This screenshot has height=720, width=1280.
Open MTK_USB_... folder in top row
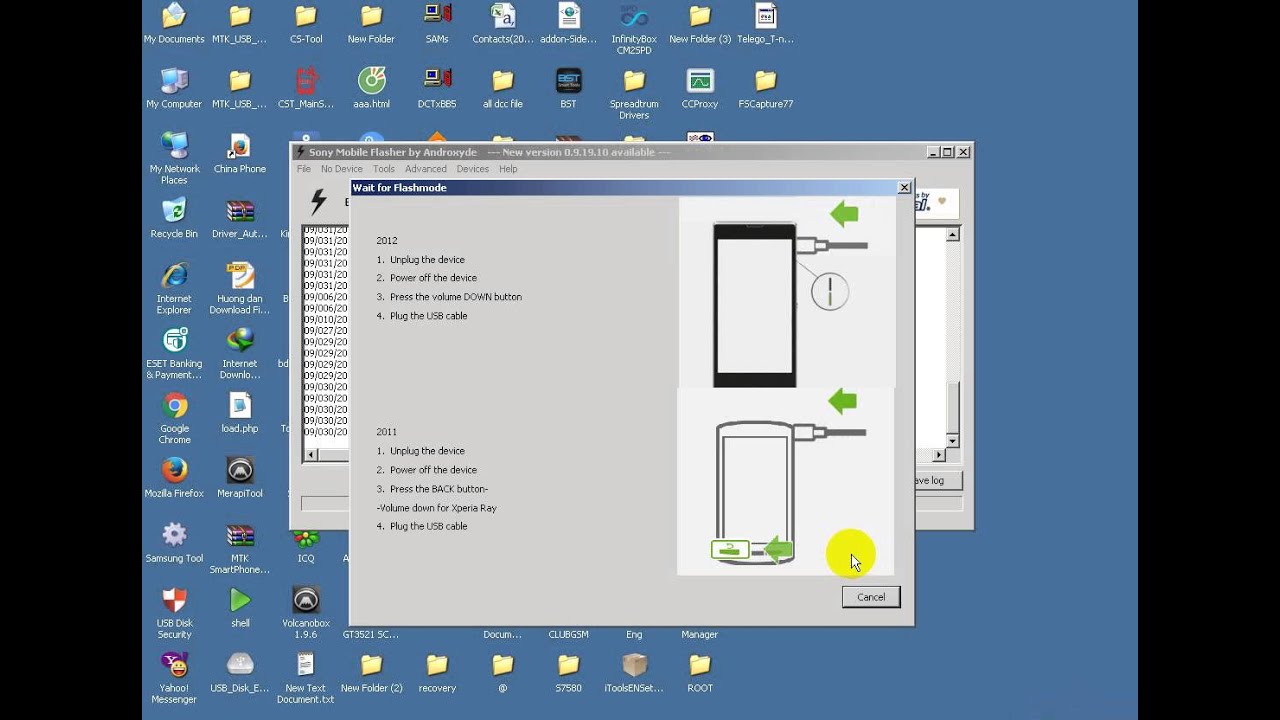[240, 24]
